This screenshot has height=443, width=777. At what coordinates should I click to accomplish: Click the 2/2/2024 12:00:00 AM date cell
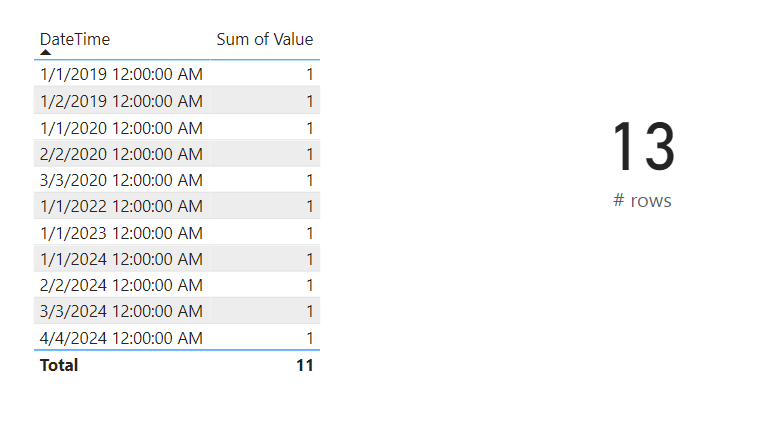[x=121, y=285]
